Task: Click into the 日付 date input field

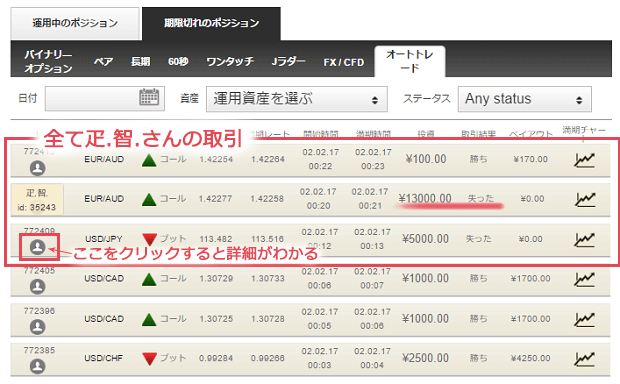Action: 105,99
